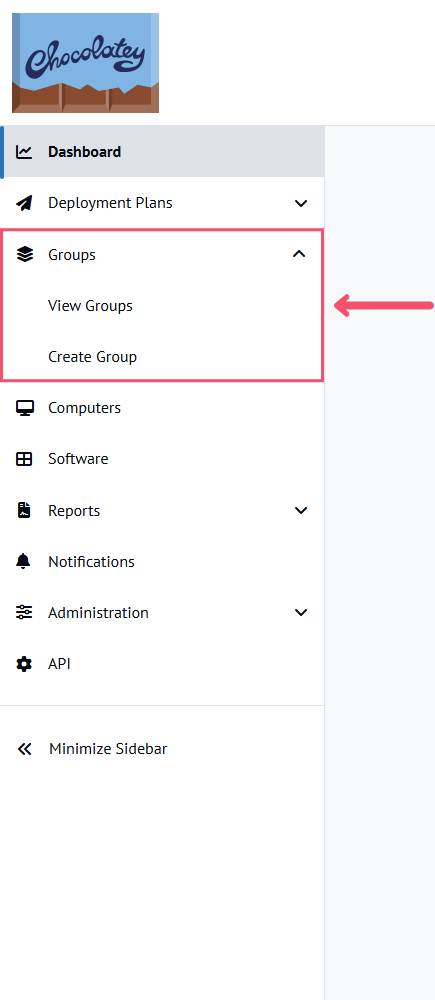Open the Reports menu label
Screen dimensions: 435x1000
pos(74,511)
